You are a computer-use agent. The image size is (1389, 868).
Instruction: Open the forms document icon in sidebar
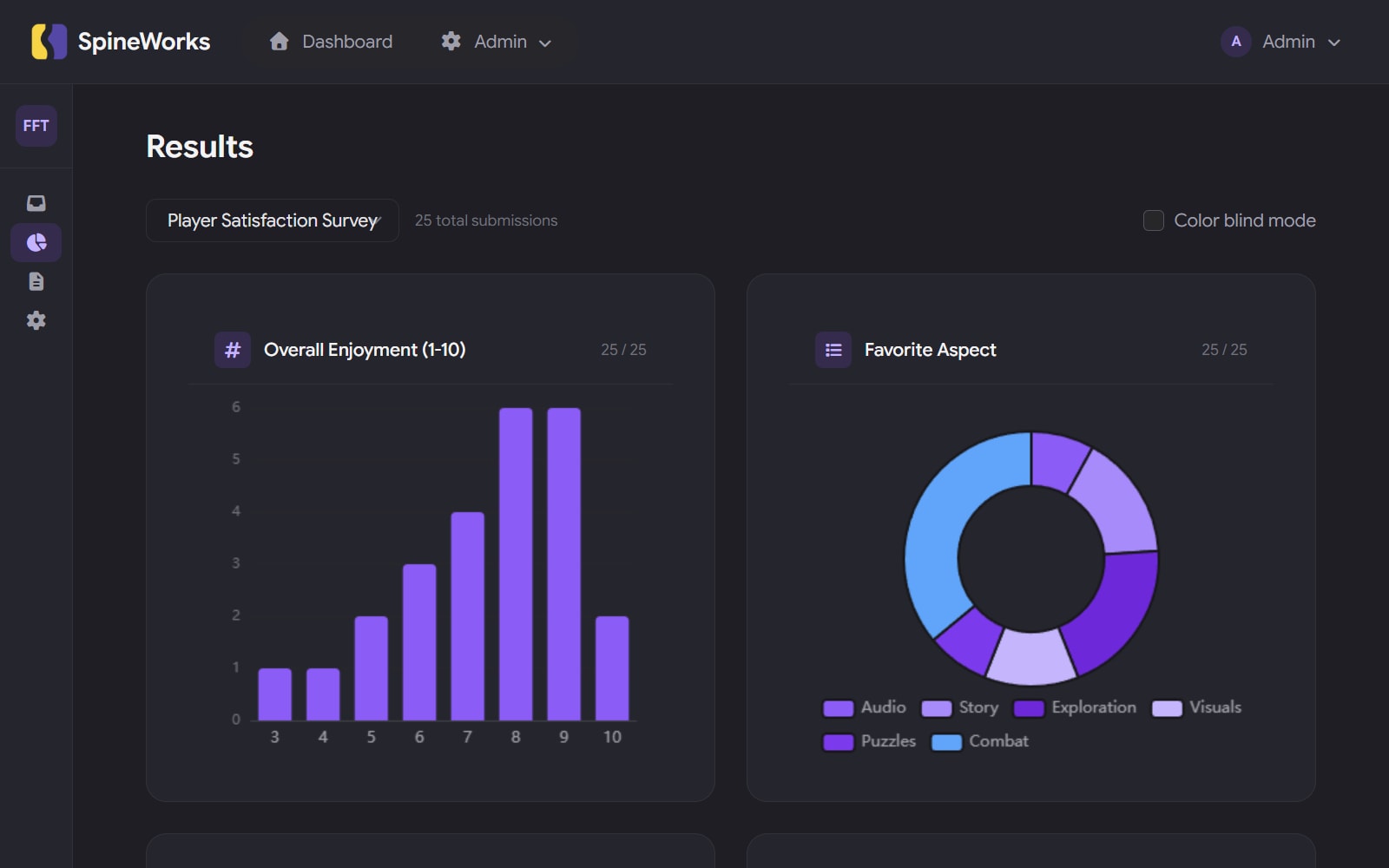36,281
